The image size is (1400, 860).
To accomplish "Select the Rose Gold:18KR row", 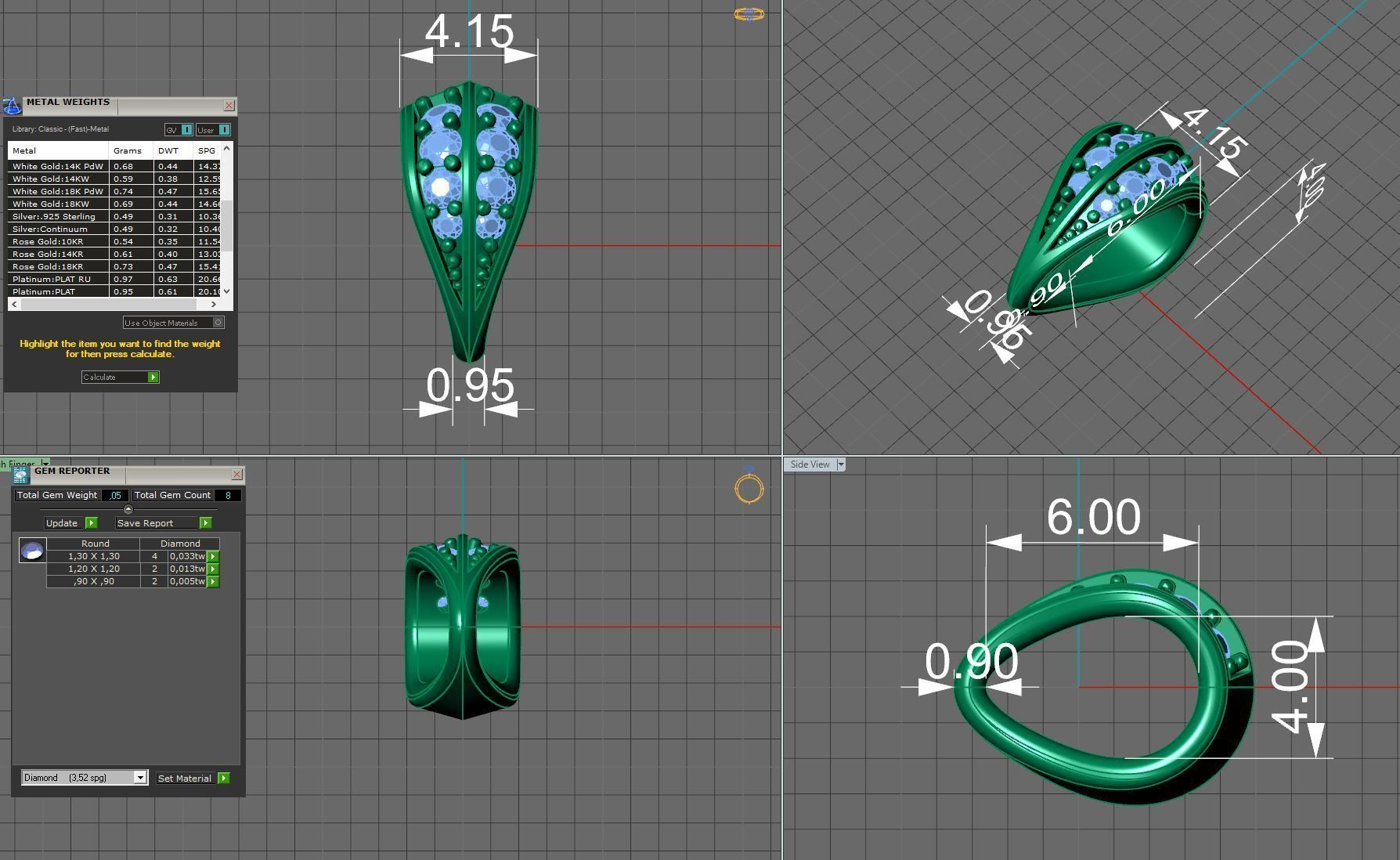I will tap(114, 266).
